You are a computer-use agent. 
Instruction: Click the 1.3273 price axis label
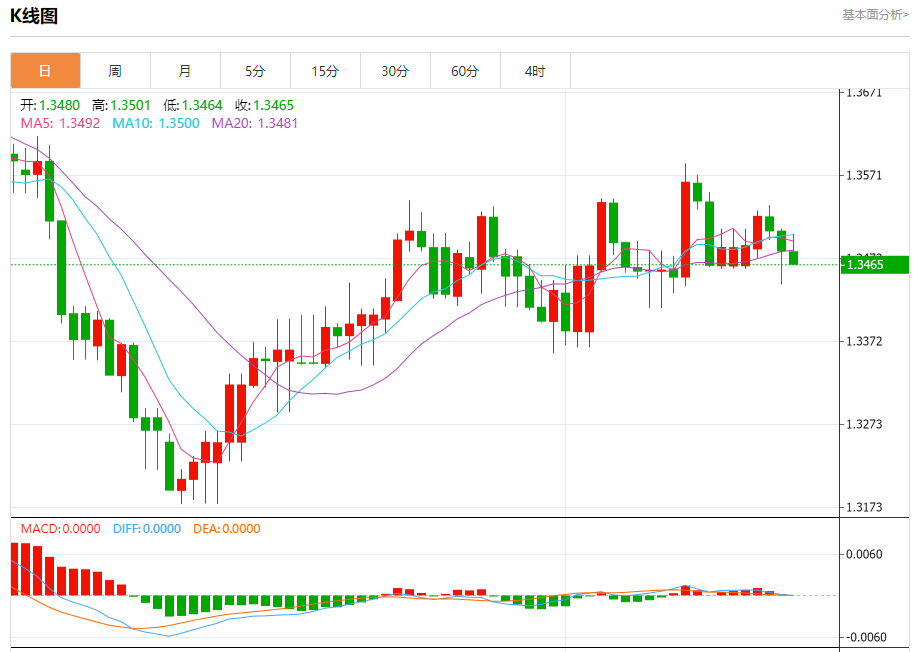pos(864,424)
